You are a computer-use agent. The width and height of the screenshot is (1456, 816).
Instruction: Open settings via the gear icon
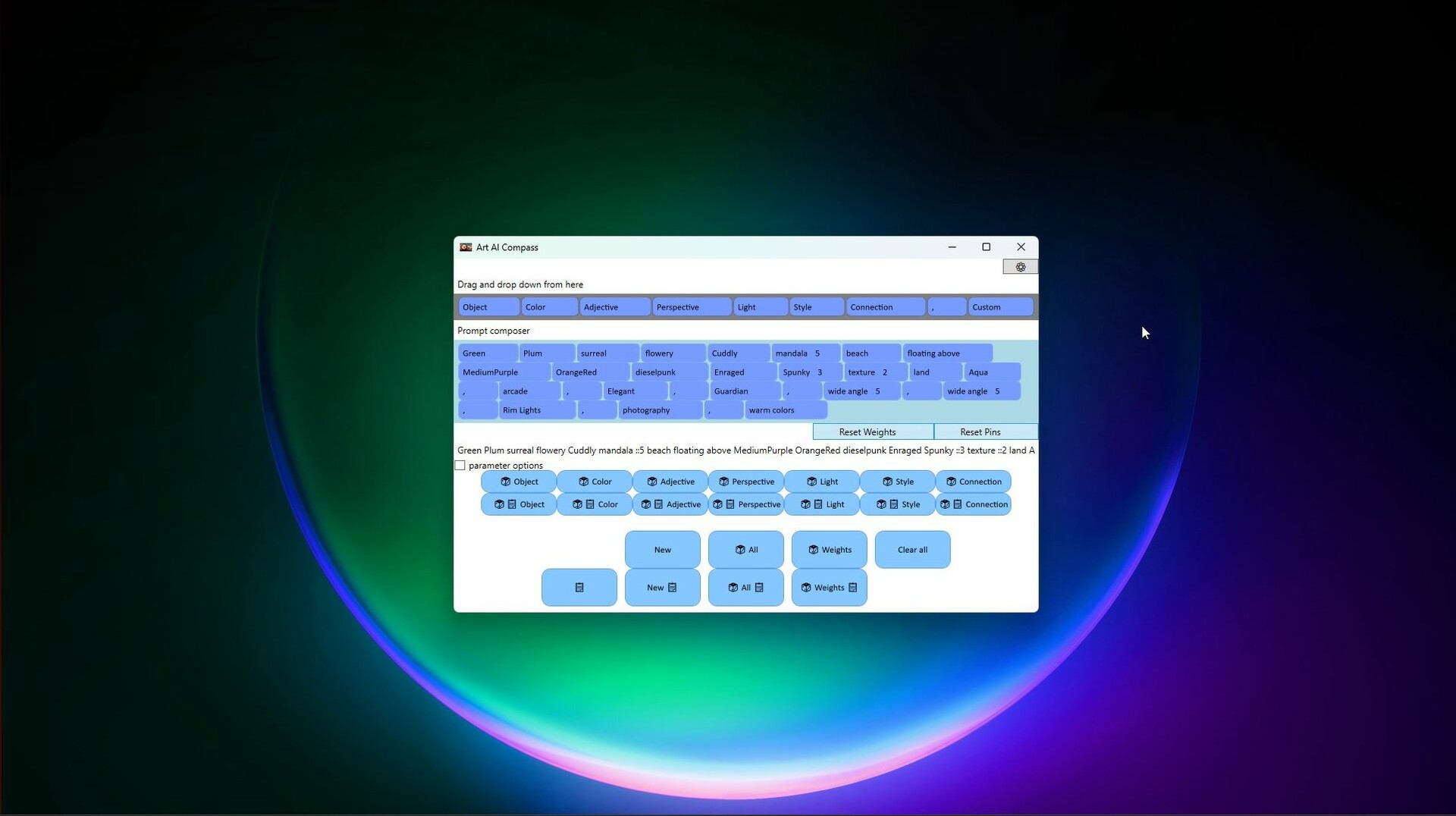click(1020, 267)
